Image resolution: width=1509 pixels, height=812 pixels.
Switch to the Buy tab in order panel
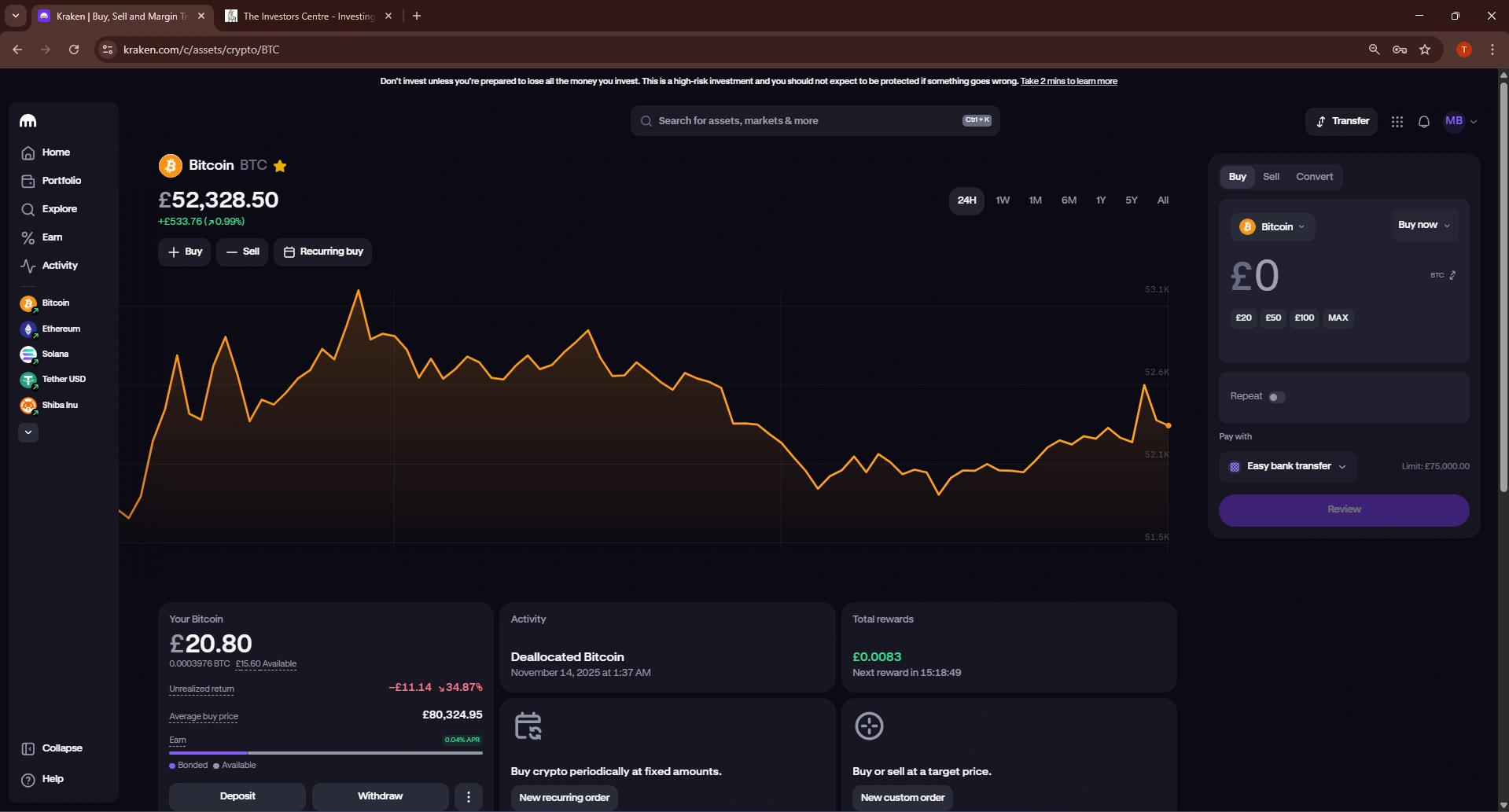(x=1238, y=177)
